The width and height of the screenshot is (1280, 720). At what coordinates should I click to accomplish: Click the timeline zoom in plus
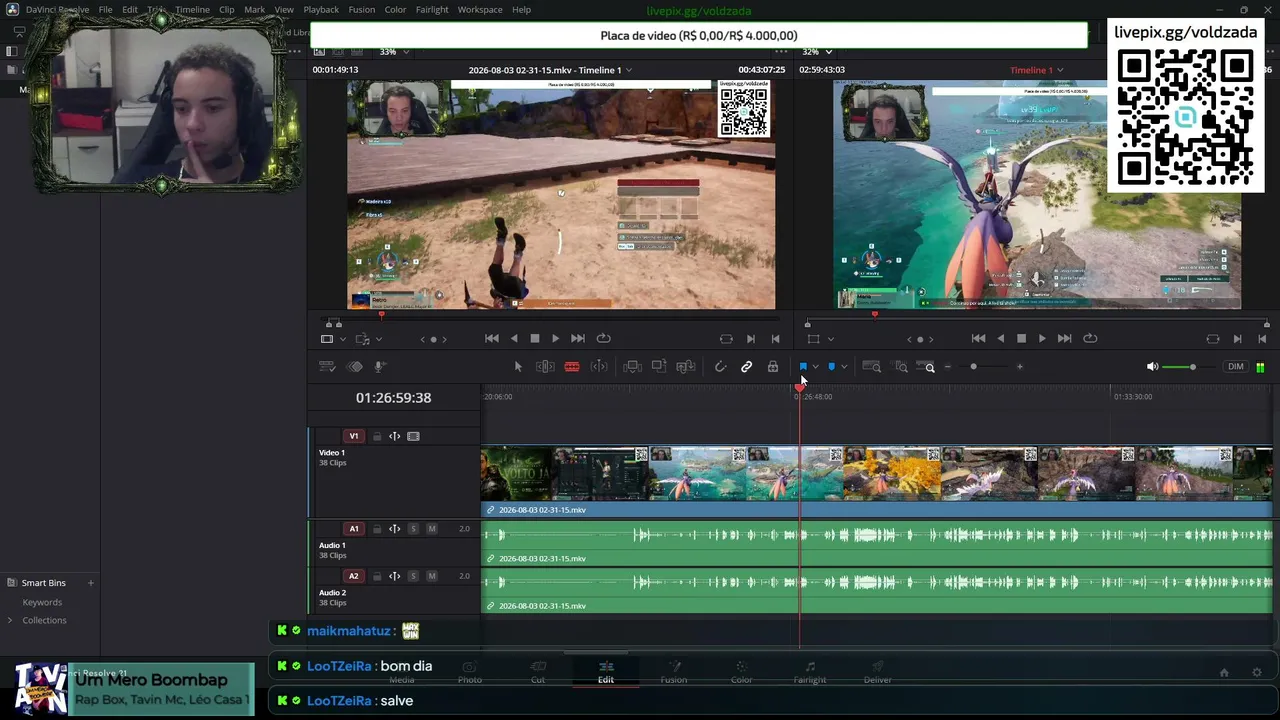pos(1019,367)
